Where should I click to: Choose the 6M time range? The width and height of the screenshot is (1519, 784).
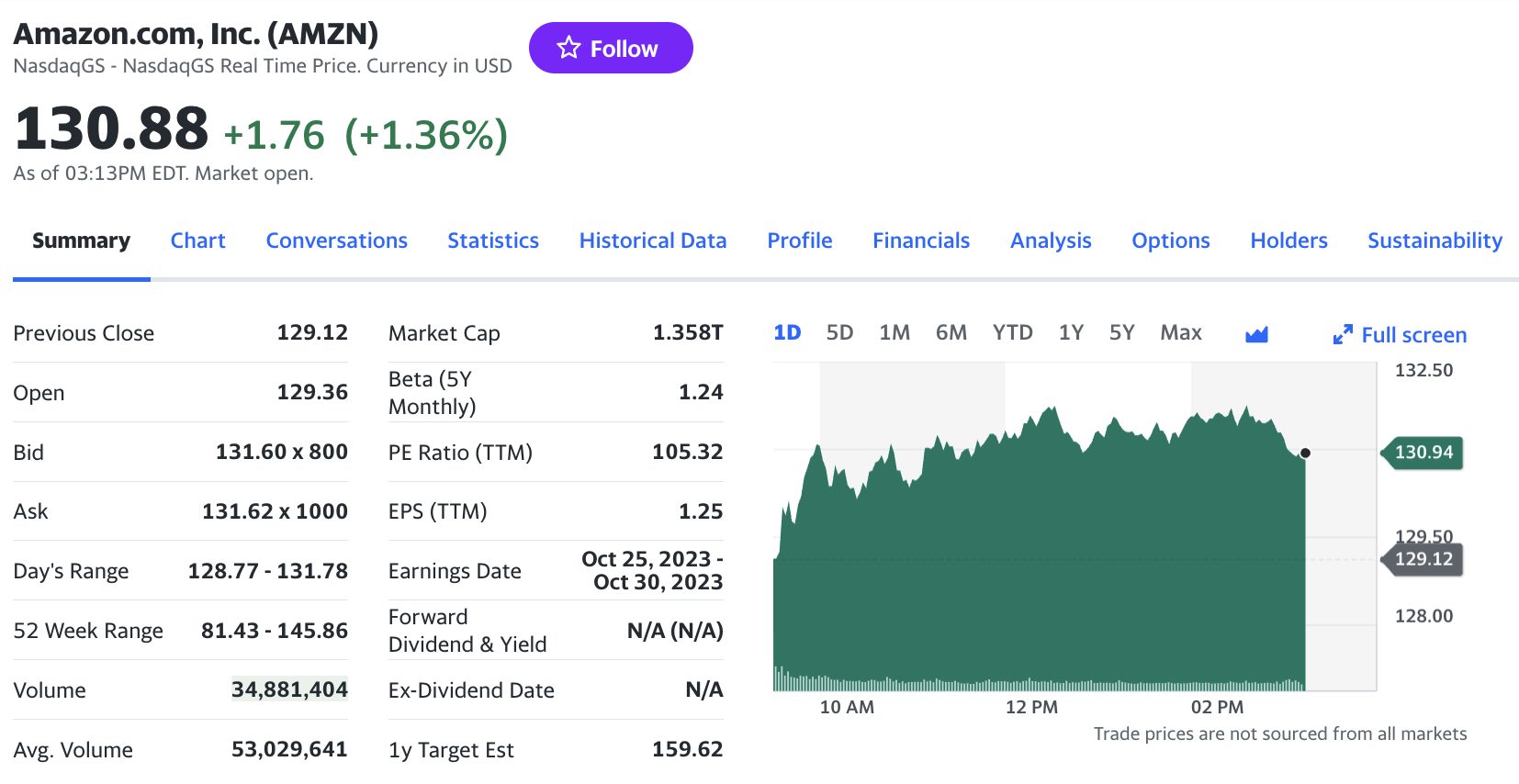pos(951,332)
